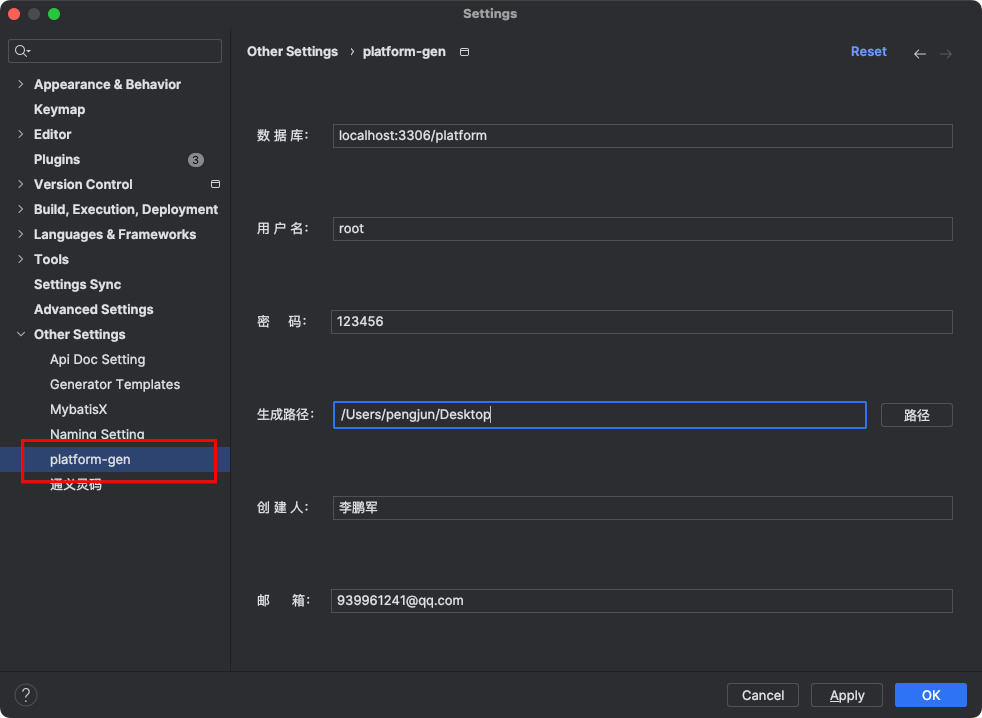Image resolution: width=982 pixels, height=718 pixels.
Task: Click the Settings window title
Action: [x=490, y=14]
